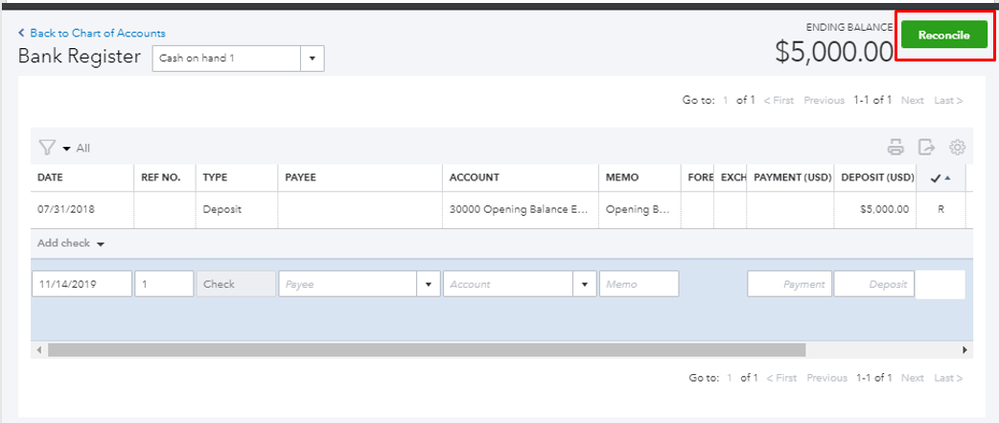The width and height of the screenshot is (999, 423).
Task: Open the Payee dropdown arrow
Action: click(x=428, y=284)
